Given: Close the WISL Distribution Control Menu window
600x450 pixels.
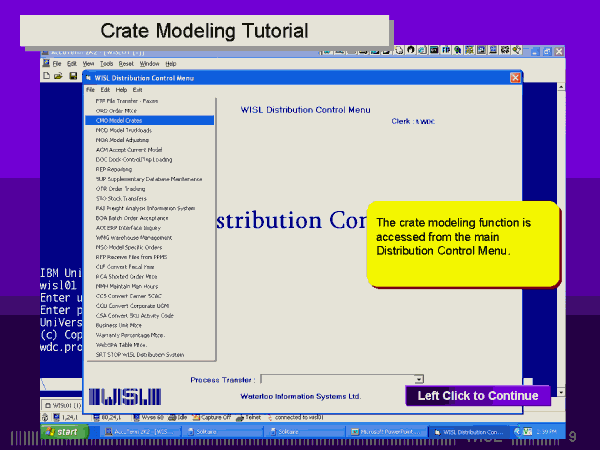Looking at the screenshot, I should pos(516,77).
